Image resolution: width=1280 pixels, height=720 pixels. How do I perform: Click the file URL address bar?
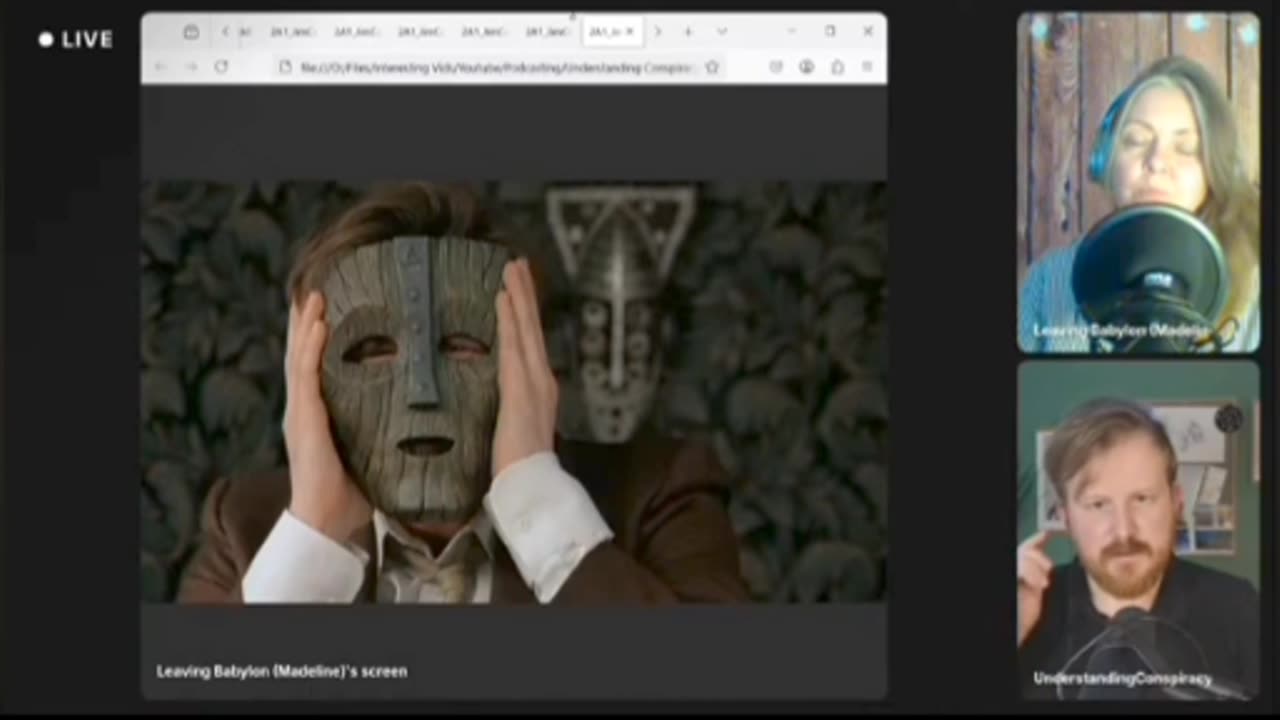[x=497, y=67]
